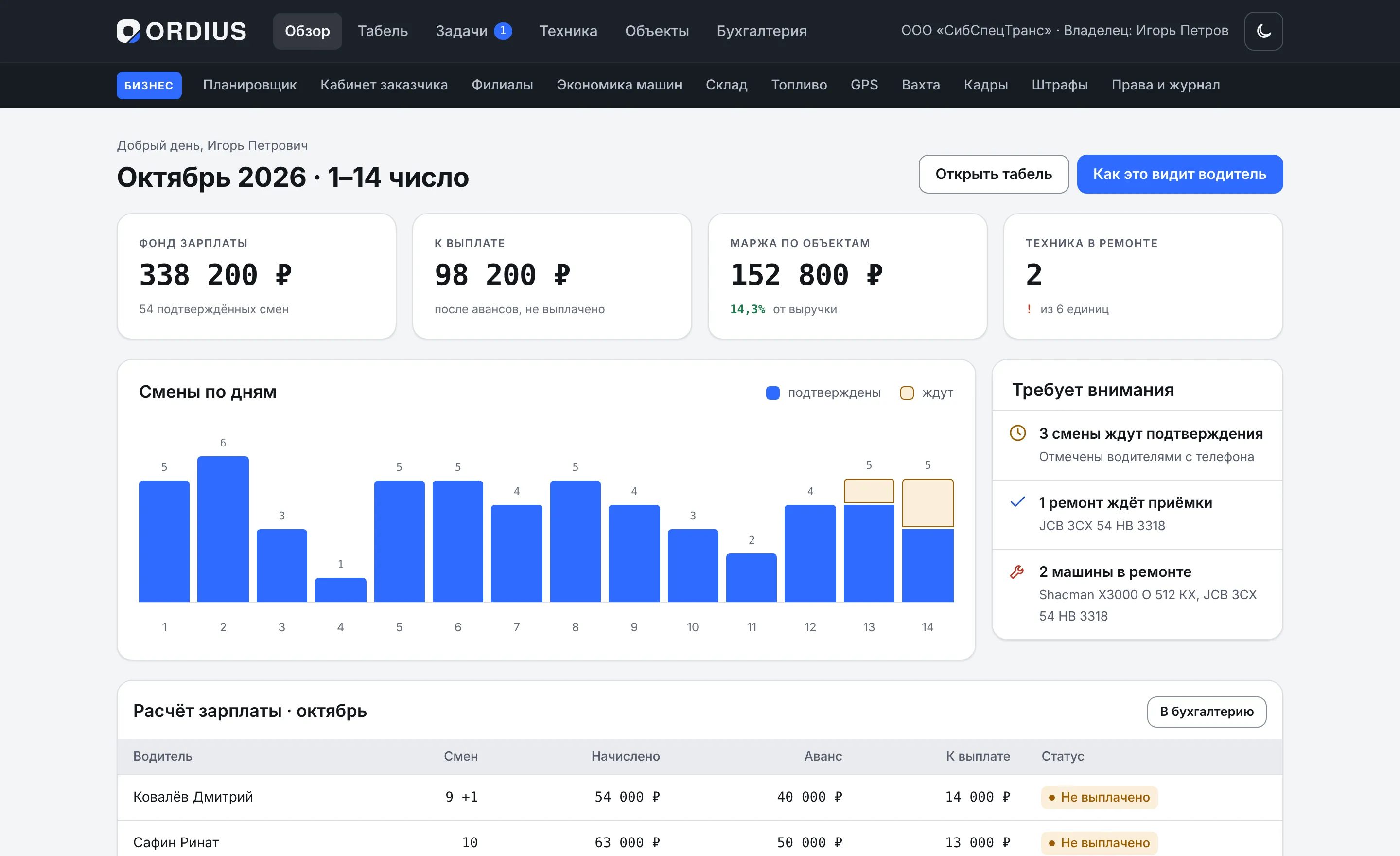Switch to Бухгалтерия tab
The height and width of the screenshot is (856, 1400).
pyautogui.click(x=761, y=31)
